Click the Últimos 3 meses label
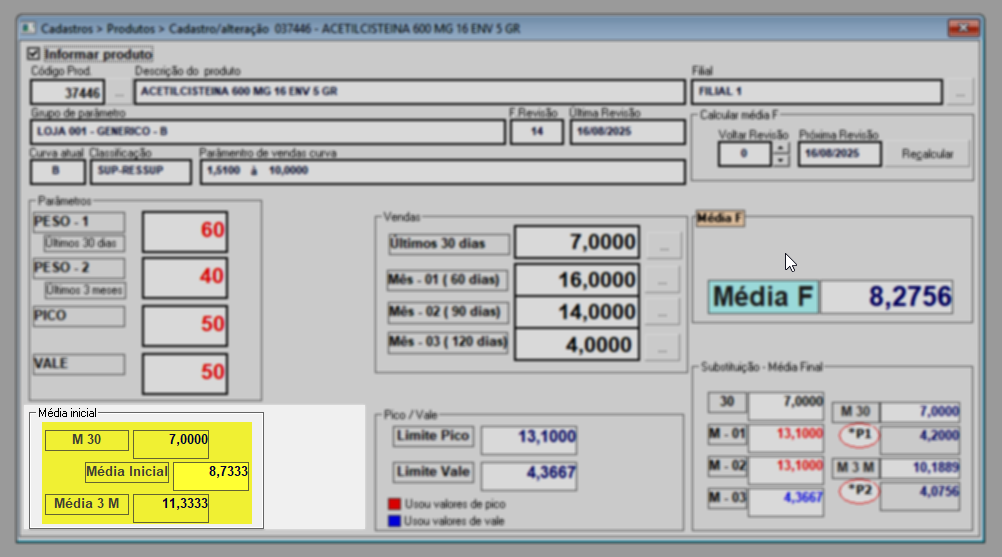This screenshot has height=557, width=1002. pyautogui.click(x=84, y=290)
